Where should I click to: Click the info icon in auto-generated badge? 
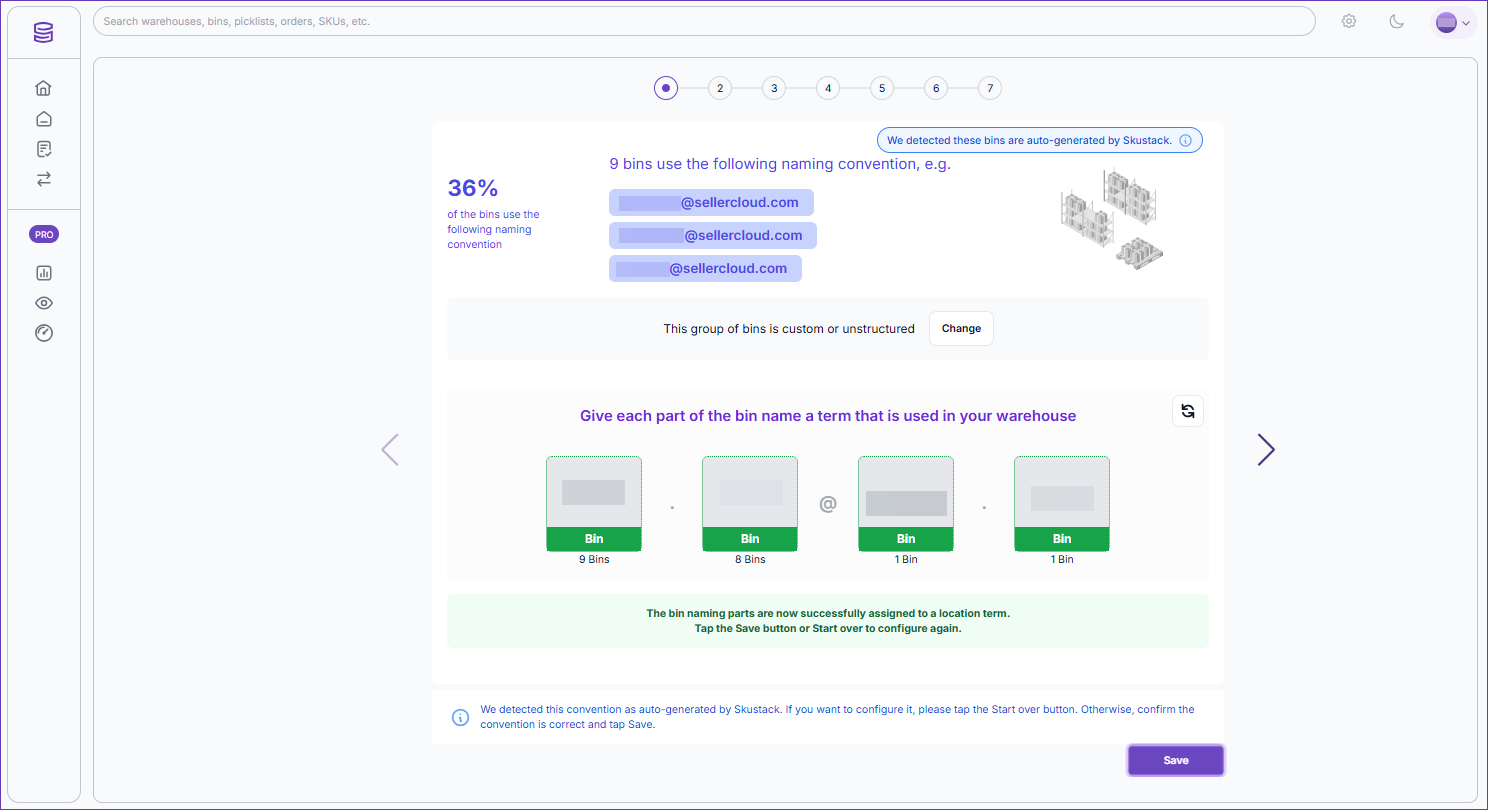[x=1185, y=141]
